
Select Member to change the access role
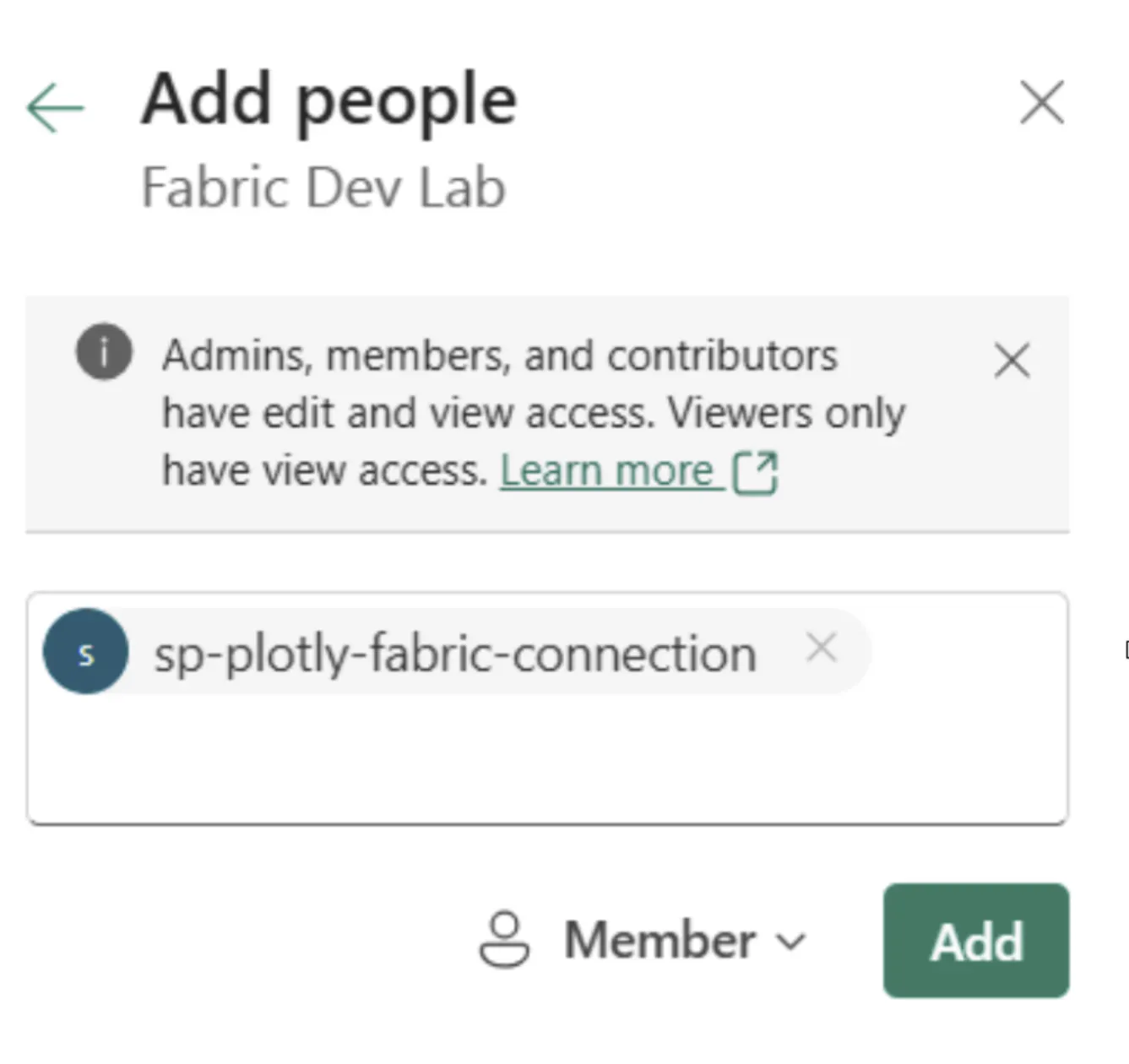(x=659, y=940)
